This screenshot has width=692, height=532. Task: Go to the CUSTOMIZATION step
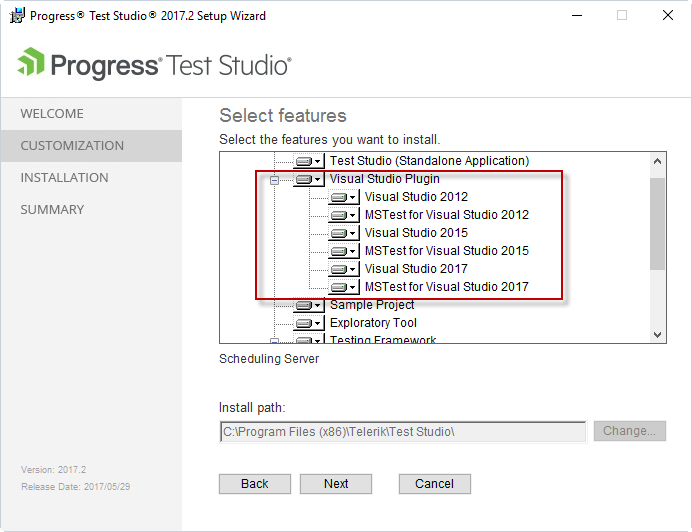click(91, 146)
